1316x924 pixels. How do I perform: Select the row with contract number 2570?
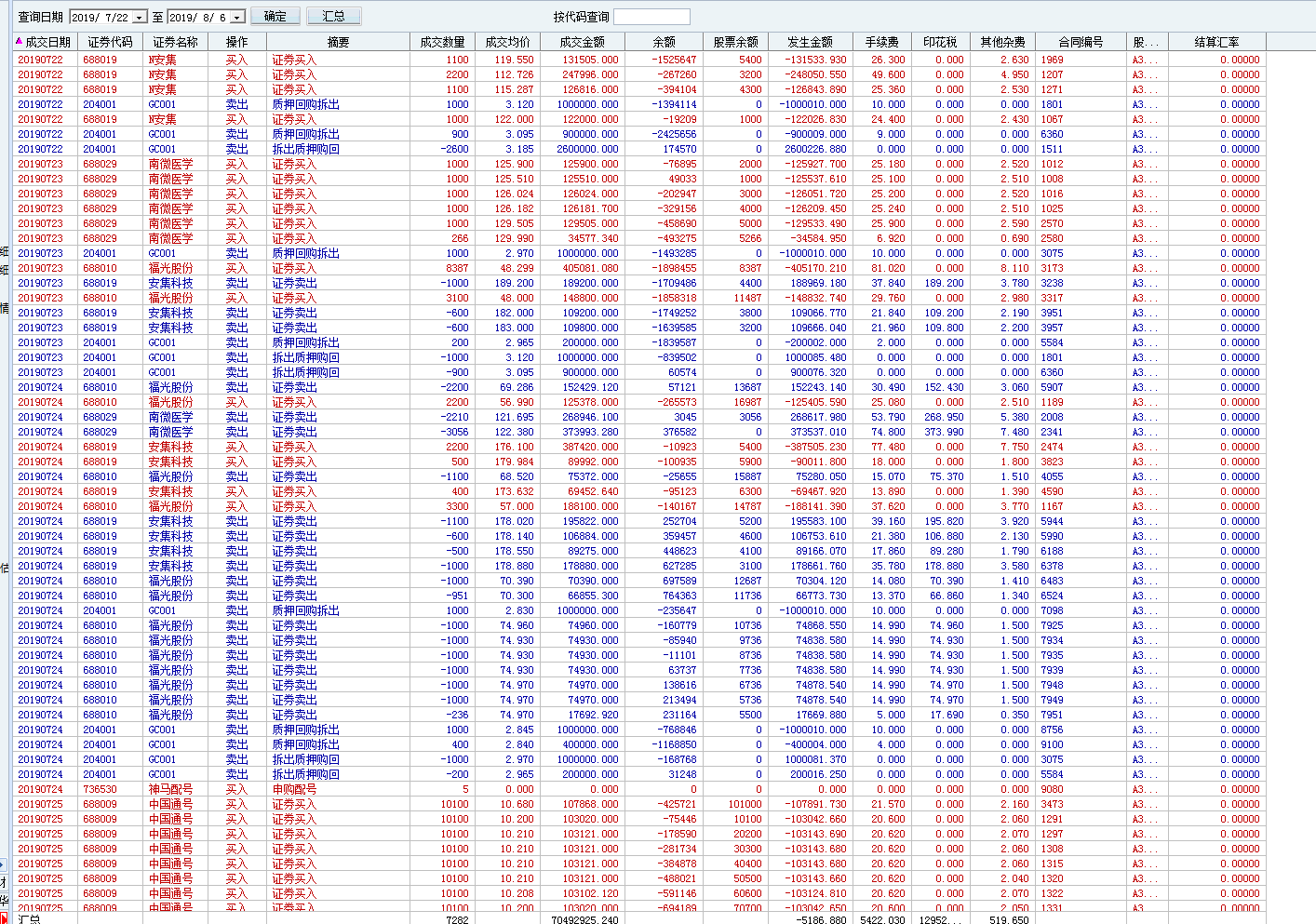639,223
